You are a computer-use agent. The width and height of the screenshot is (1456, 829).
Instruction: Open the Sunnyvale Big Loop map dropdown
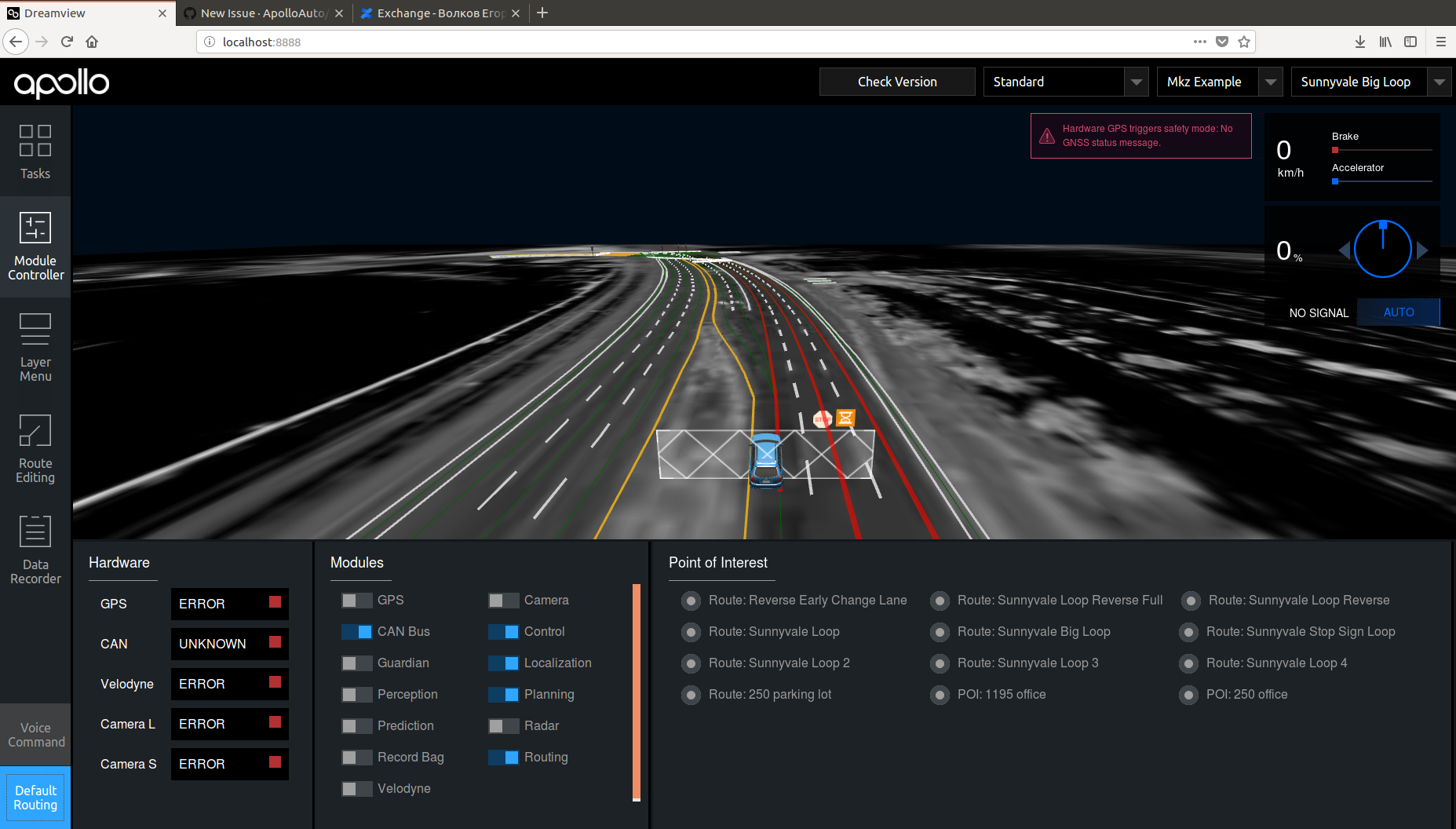tap(1370, 82)
